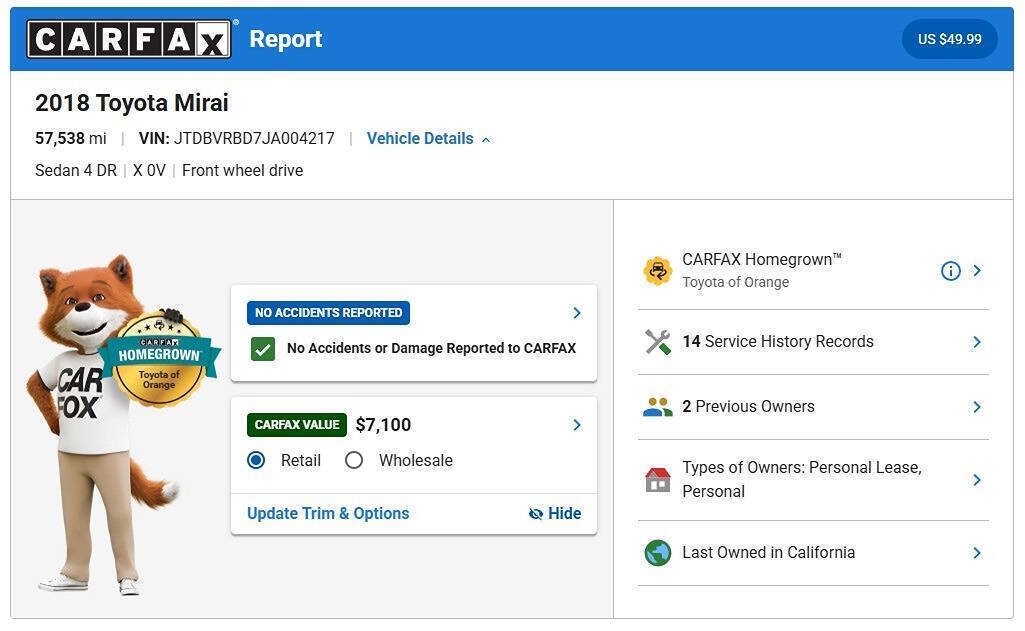Click the Homegrown Toyota of Orange gold seal
The image size is (1025, 631).
(x=160, y=359)
